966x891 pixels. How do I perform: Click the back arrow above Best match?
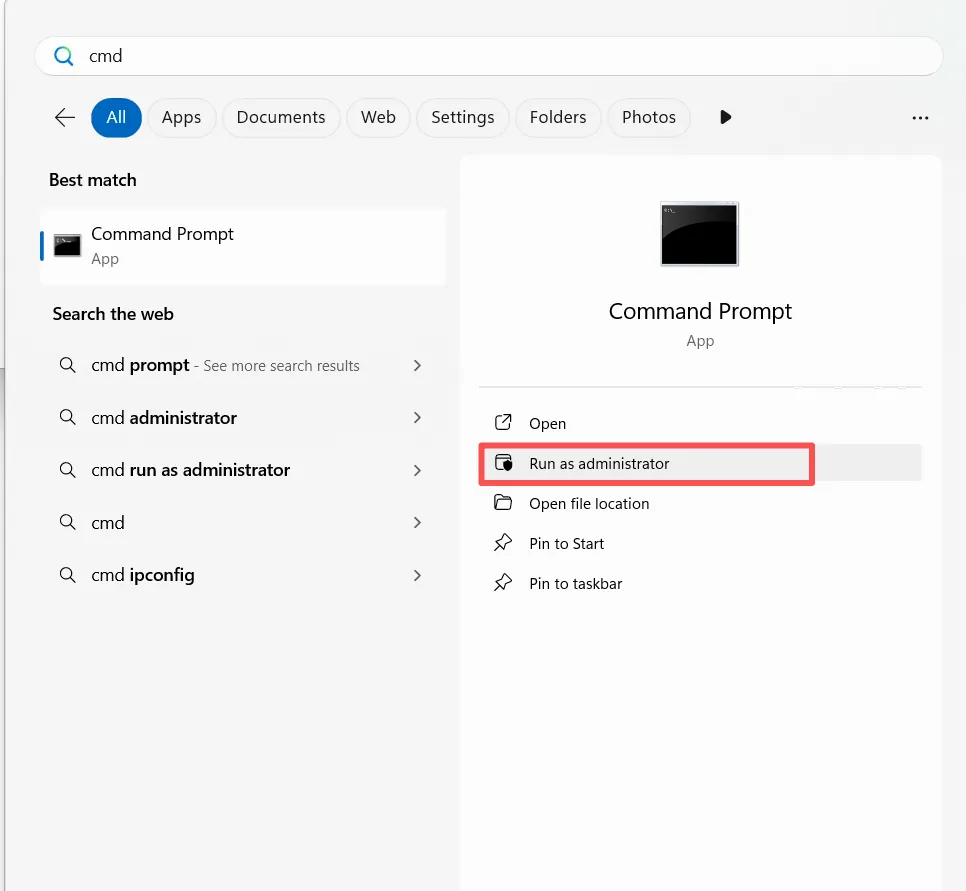[x=63, y=117]
